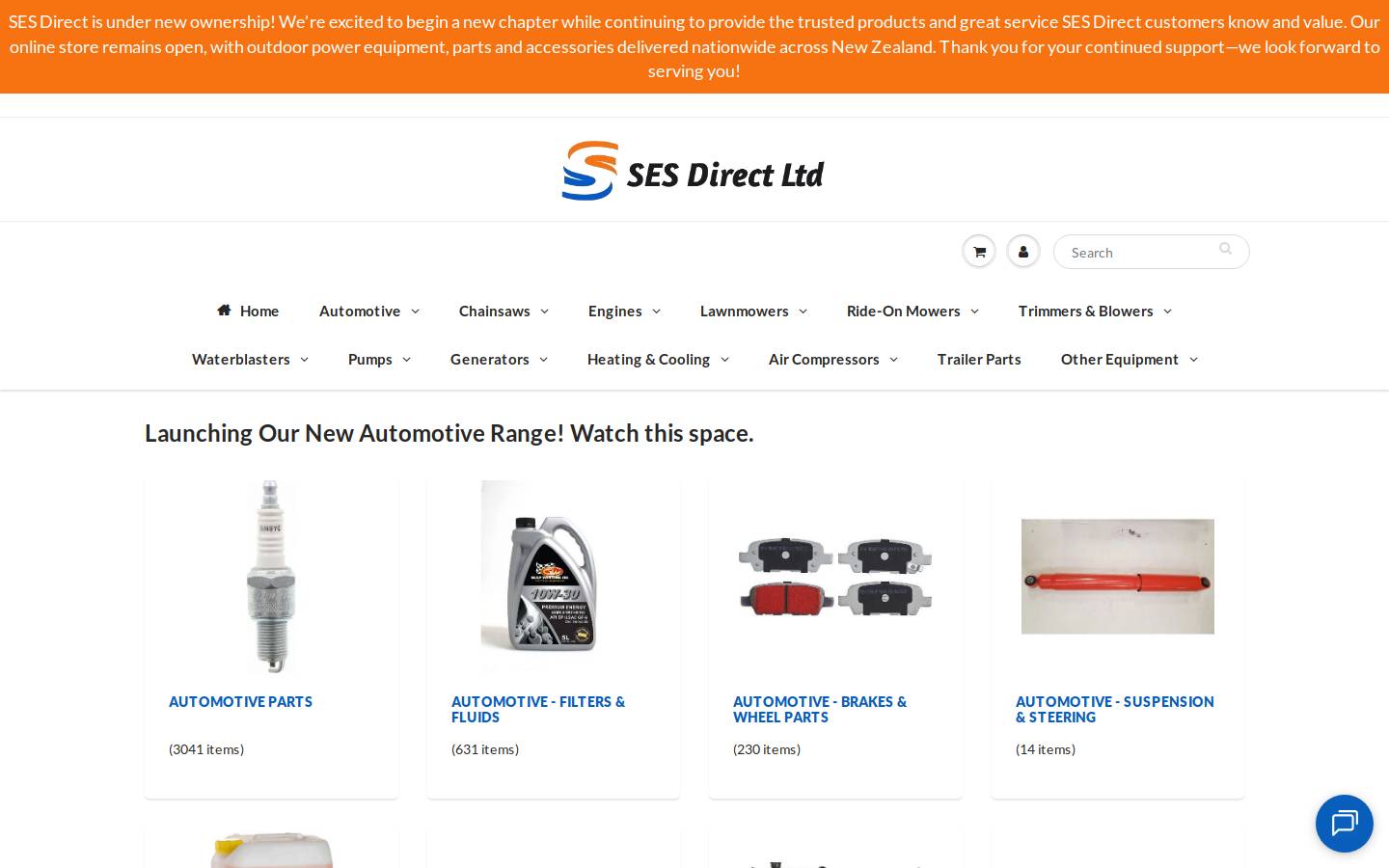Image resolution: width=1389 pixels, height=868 pixels.
Task: Expand the Automotive dropdown chevron
Action: click(x=416, y=312)
